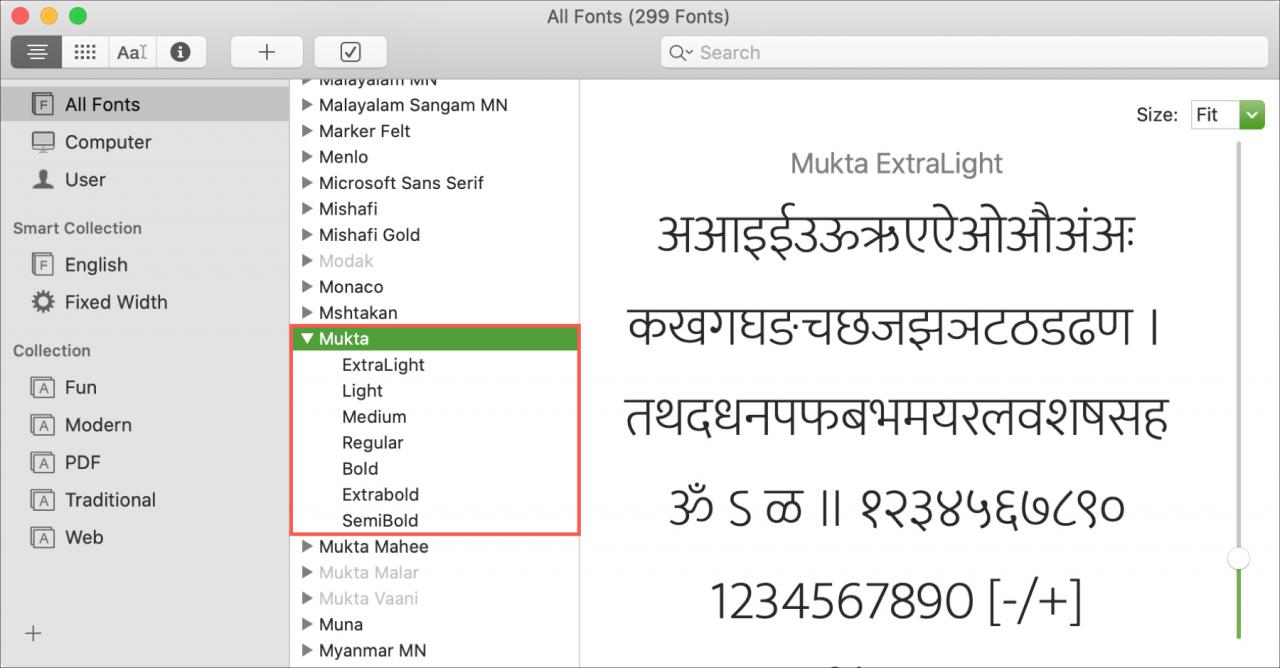Expand the Marker Felt family
This screenshot has height=668, width=1280.
306,131
